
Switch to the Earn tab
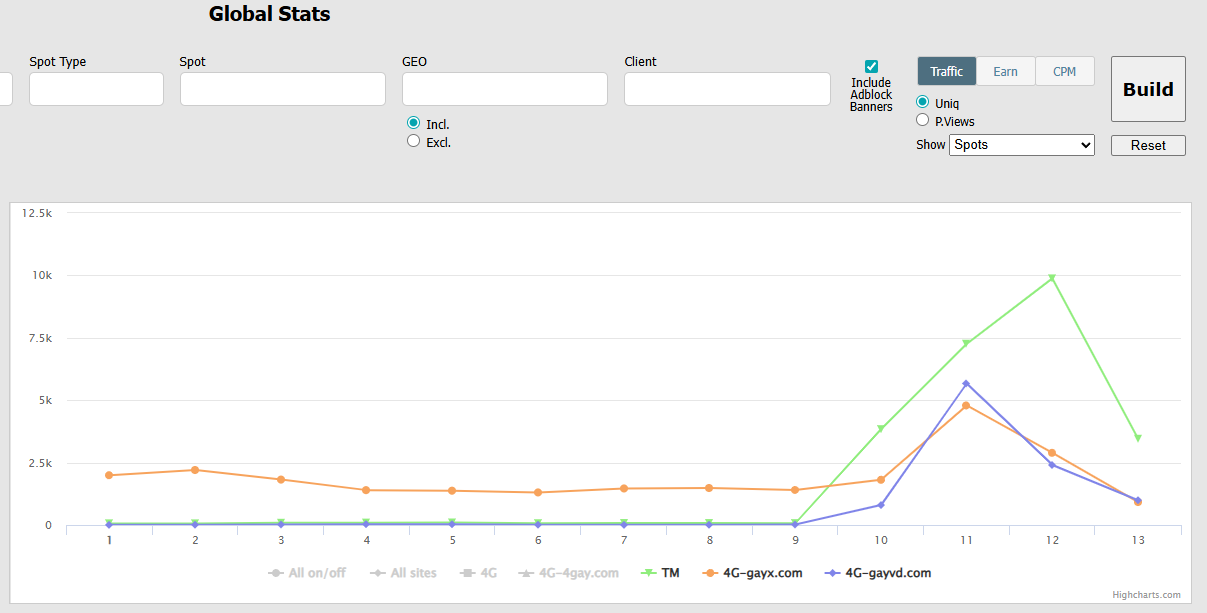click(x=1005, y=71)
